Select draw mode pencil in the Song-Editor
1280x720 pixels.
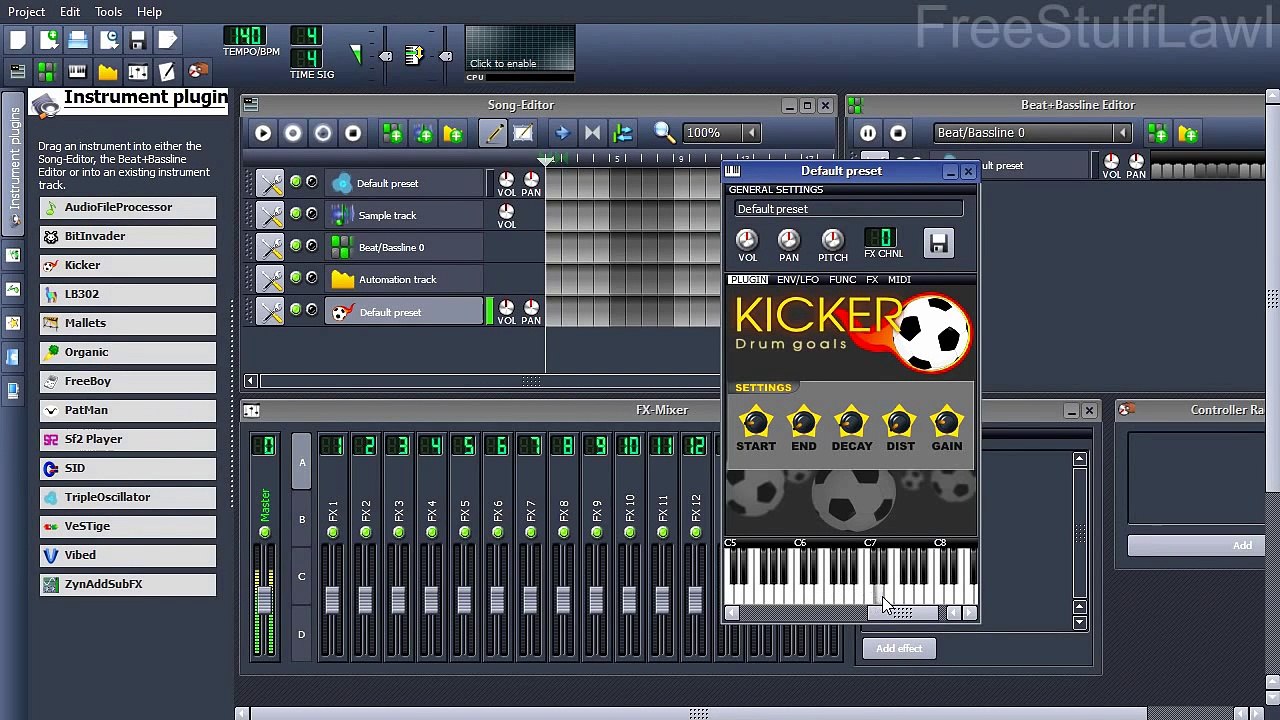coord(493,133)
